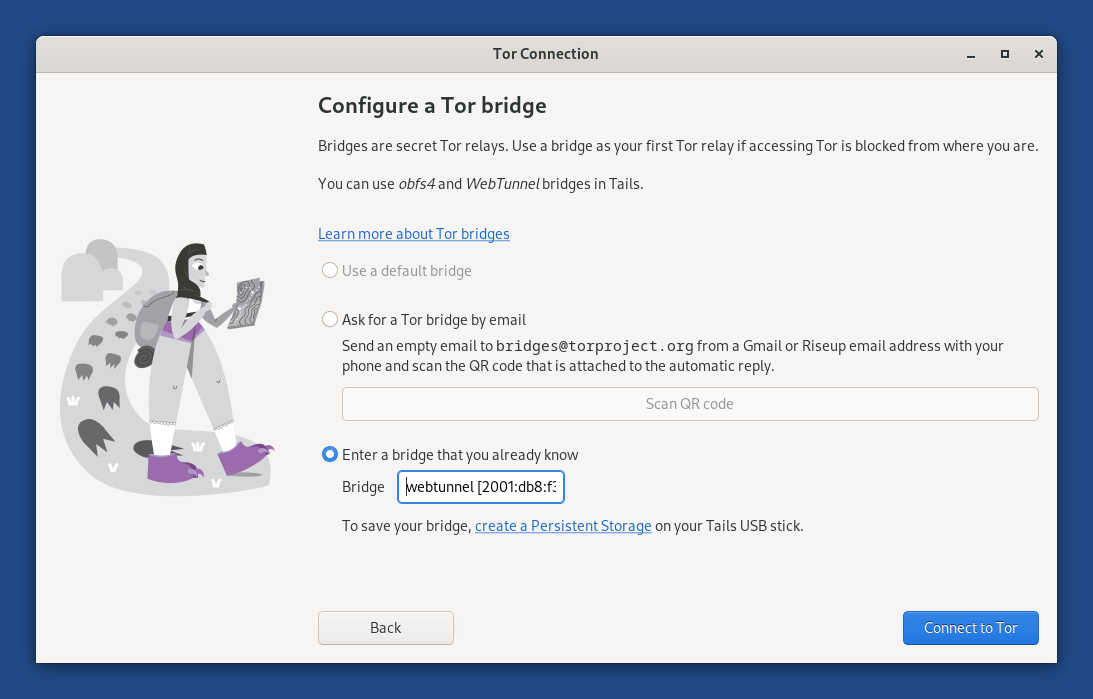The image size is (1093, 699).
Task: Select the 'Use a default bridge' radio button
Action: click(330, 270)
